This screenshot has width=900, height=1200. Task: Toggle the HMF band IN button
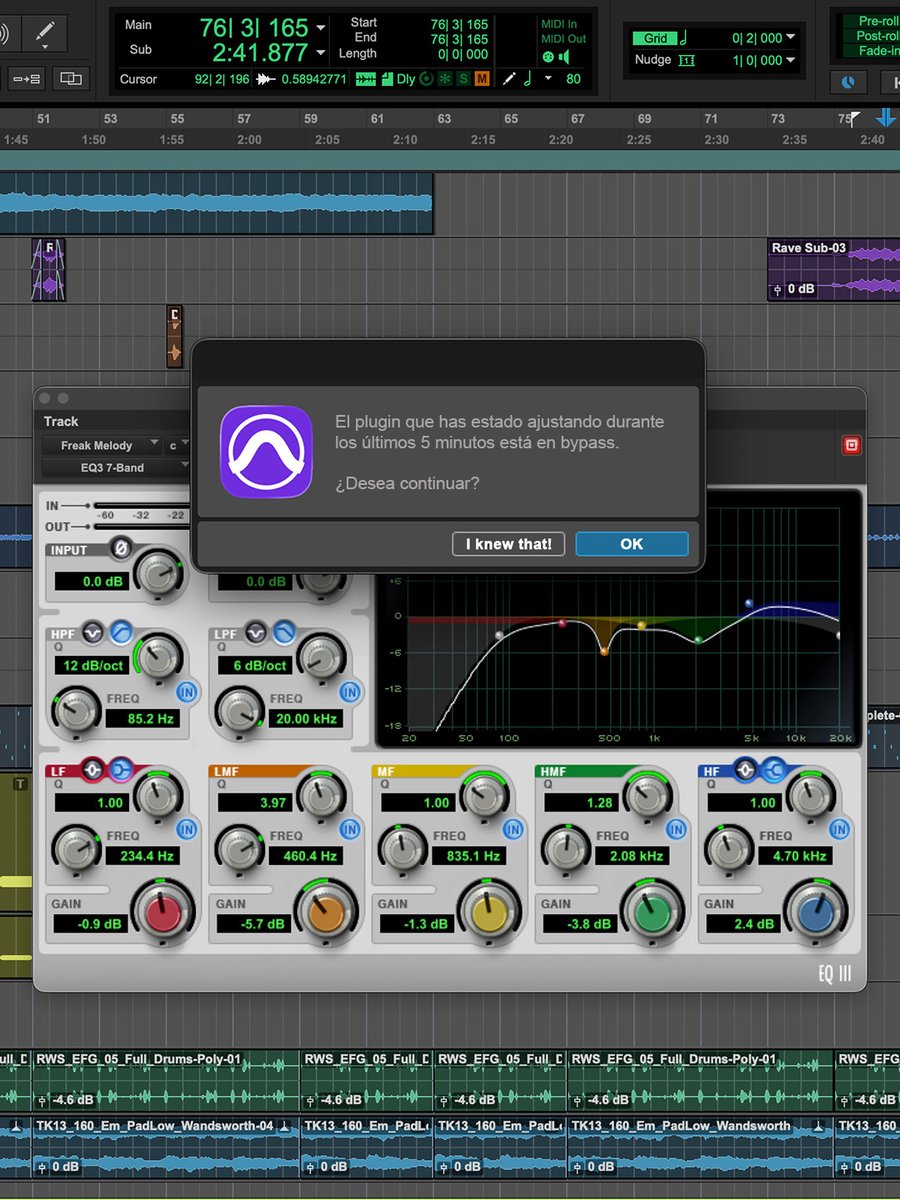point(676,829)
